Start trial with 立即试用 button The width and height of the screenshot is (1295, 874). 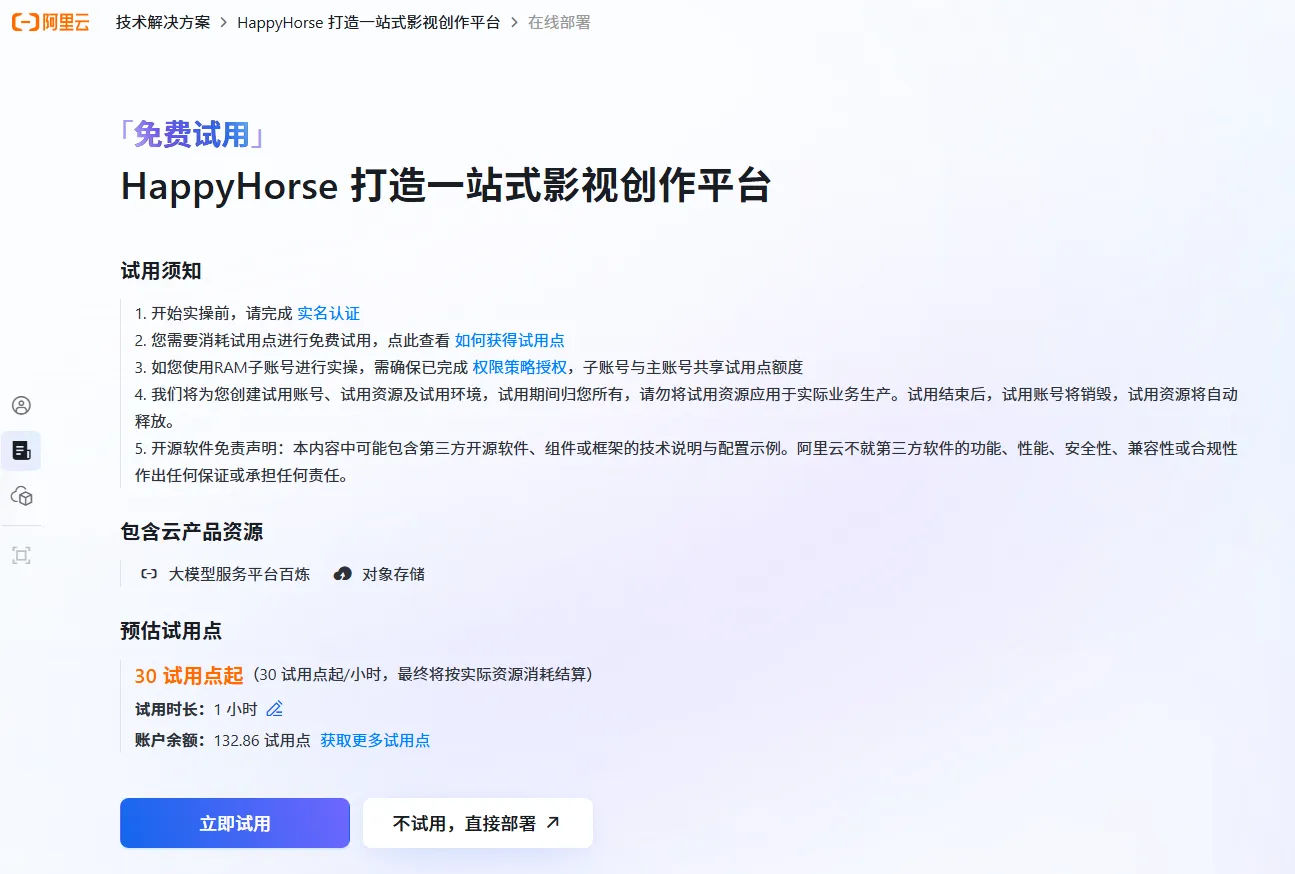235,823
